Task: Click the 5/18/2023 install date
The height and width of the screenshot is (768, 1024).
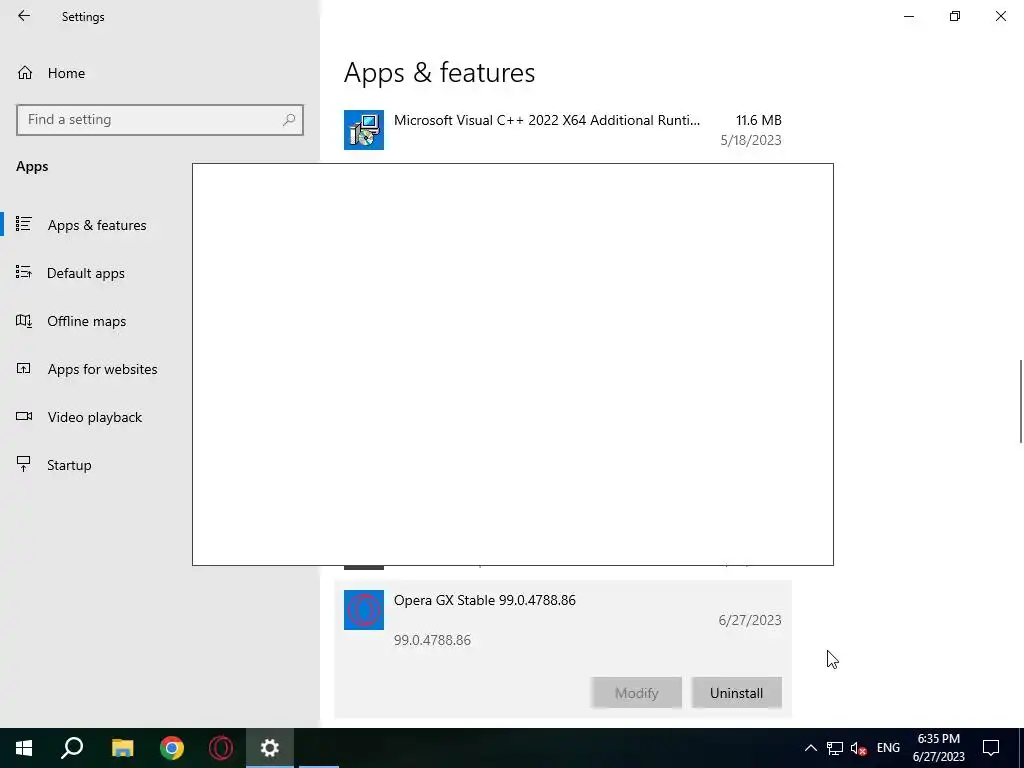Action: [x=751, y=140]
